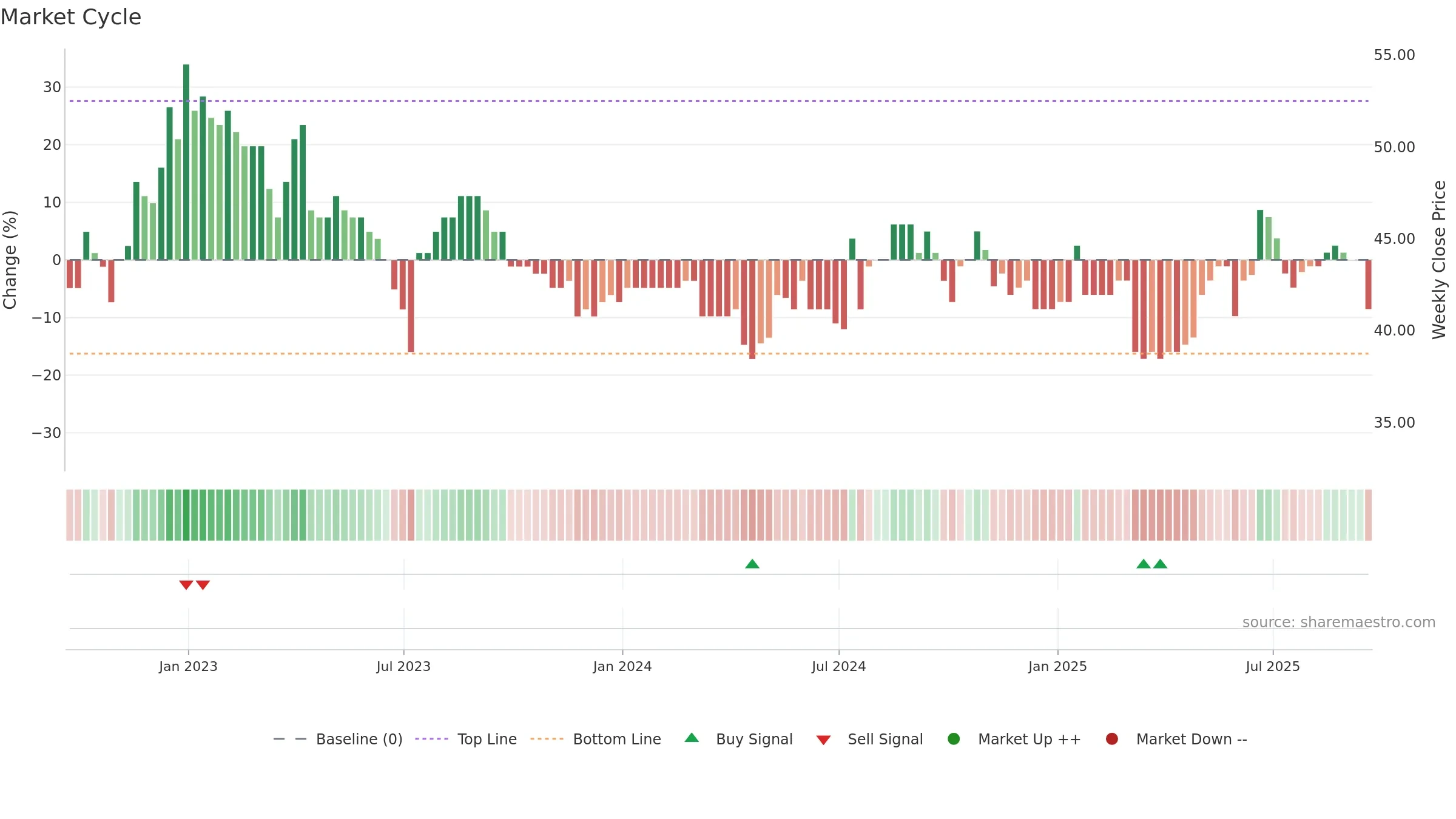Screen dimensions: 1456x819
Task: Click the Jan 2025 axis label
Action: tap(1057, 666)
